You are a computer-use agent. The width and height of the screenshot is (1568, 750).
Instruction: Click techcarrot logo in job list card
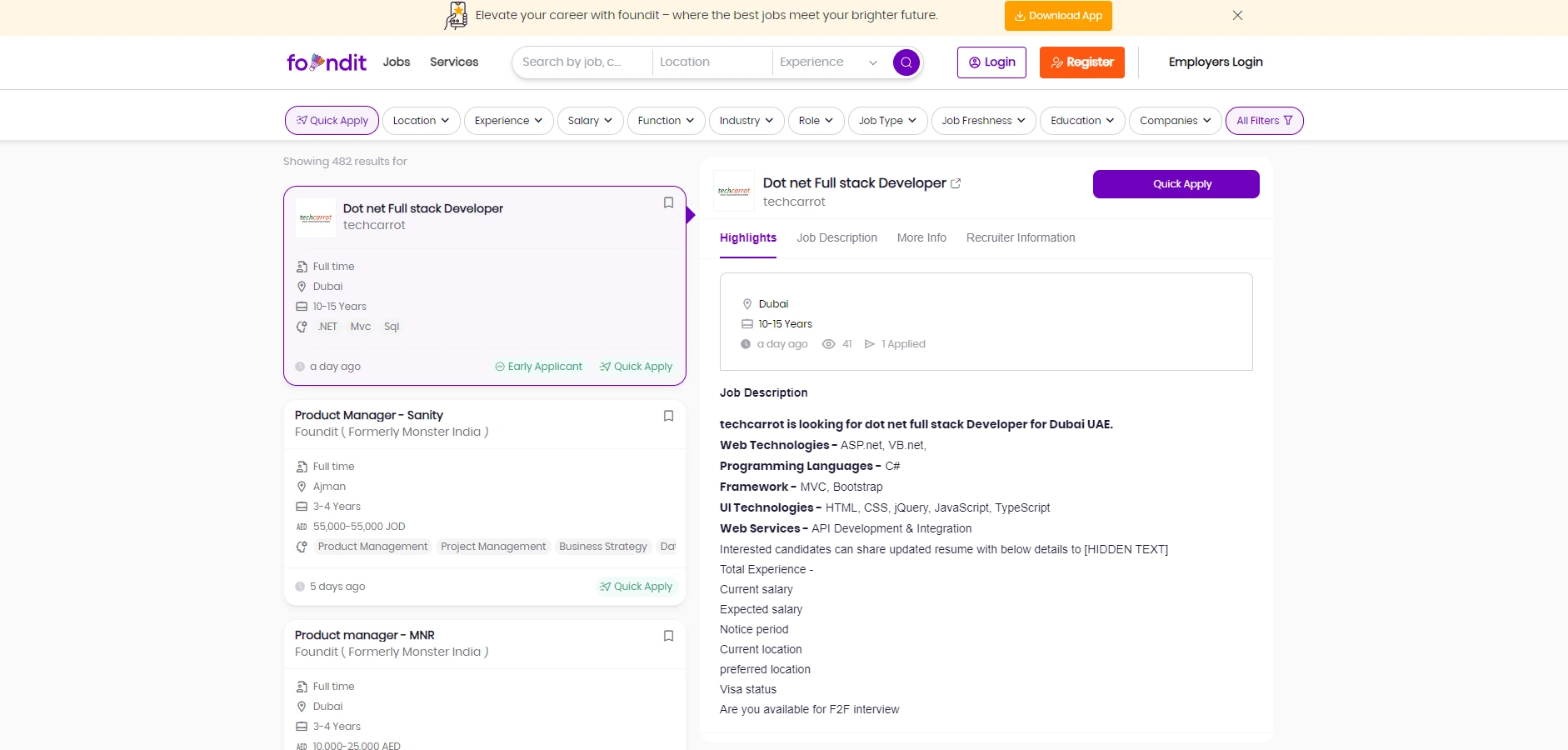[316, 217]
